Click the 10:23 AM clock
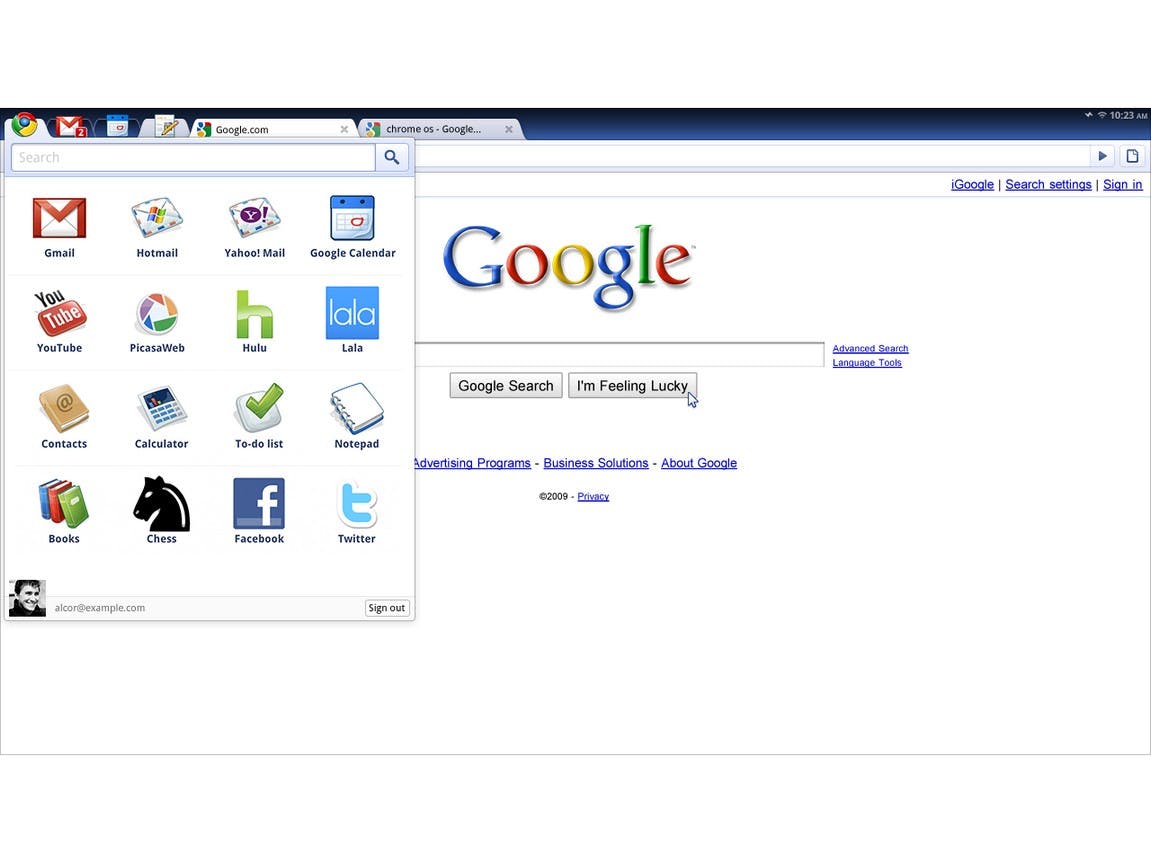Viewport: 1151px width, 863px height. 1128,115
